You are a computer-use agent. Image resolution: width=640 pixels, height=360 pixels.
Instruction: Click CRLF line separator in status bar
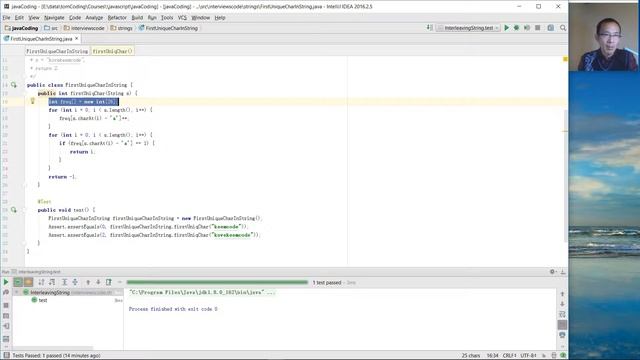(510, 356)
